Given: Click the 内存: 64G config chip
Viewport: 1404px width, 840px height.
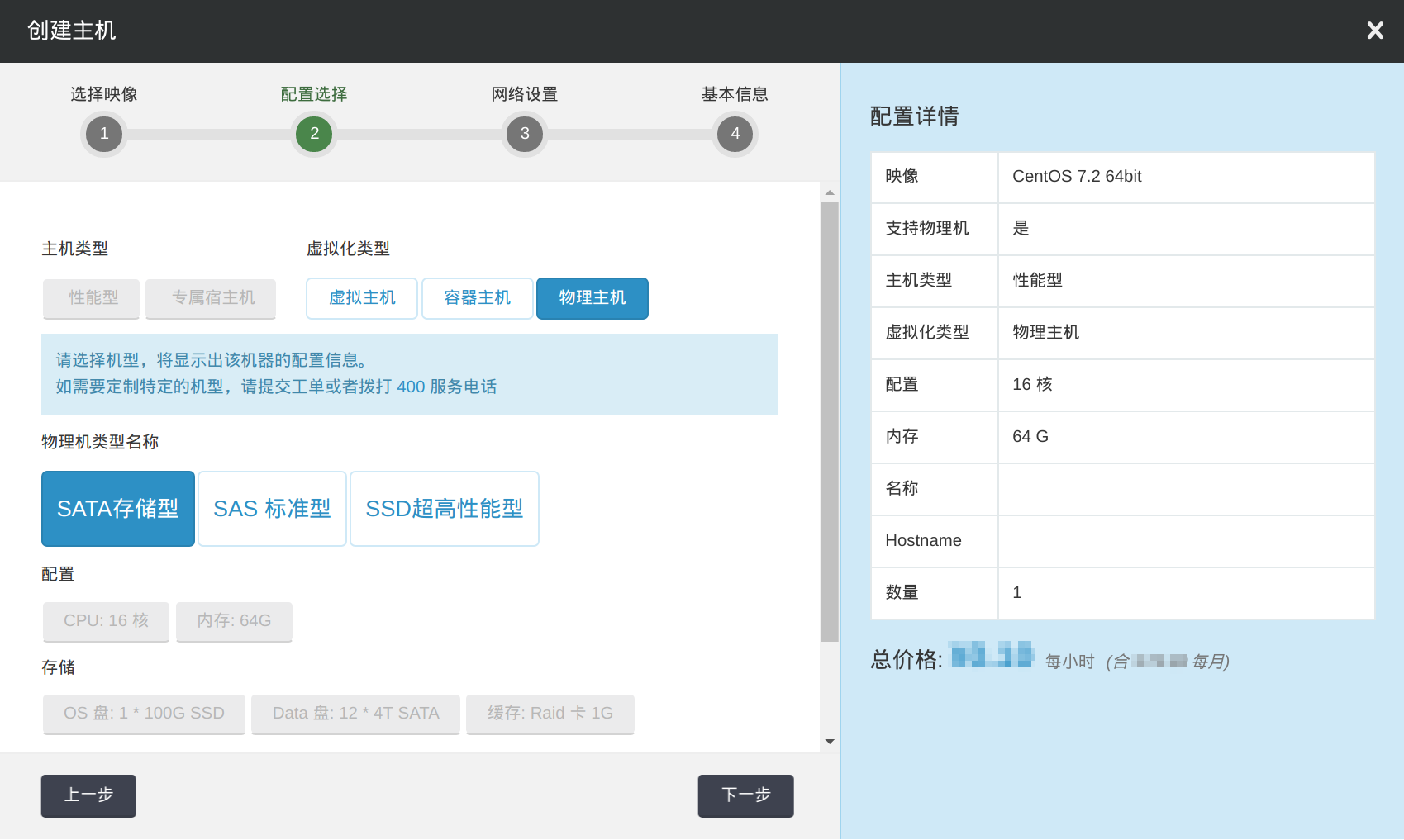Looking at the screenshot, I should 234,621.
